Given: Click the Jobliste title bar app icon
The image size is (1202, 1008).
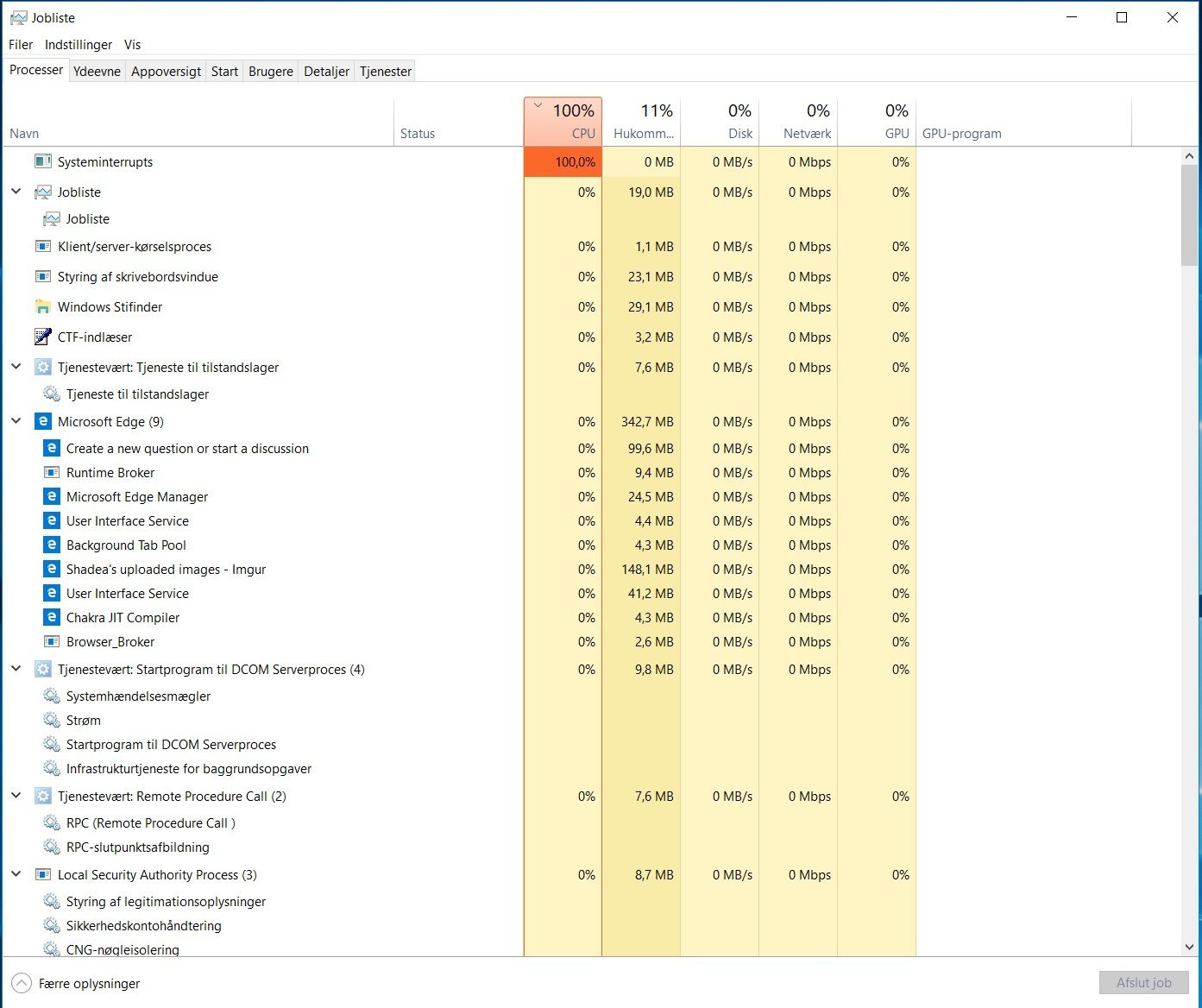Looking at the screenshot, I should pos(18,17).
